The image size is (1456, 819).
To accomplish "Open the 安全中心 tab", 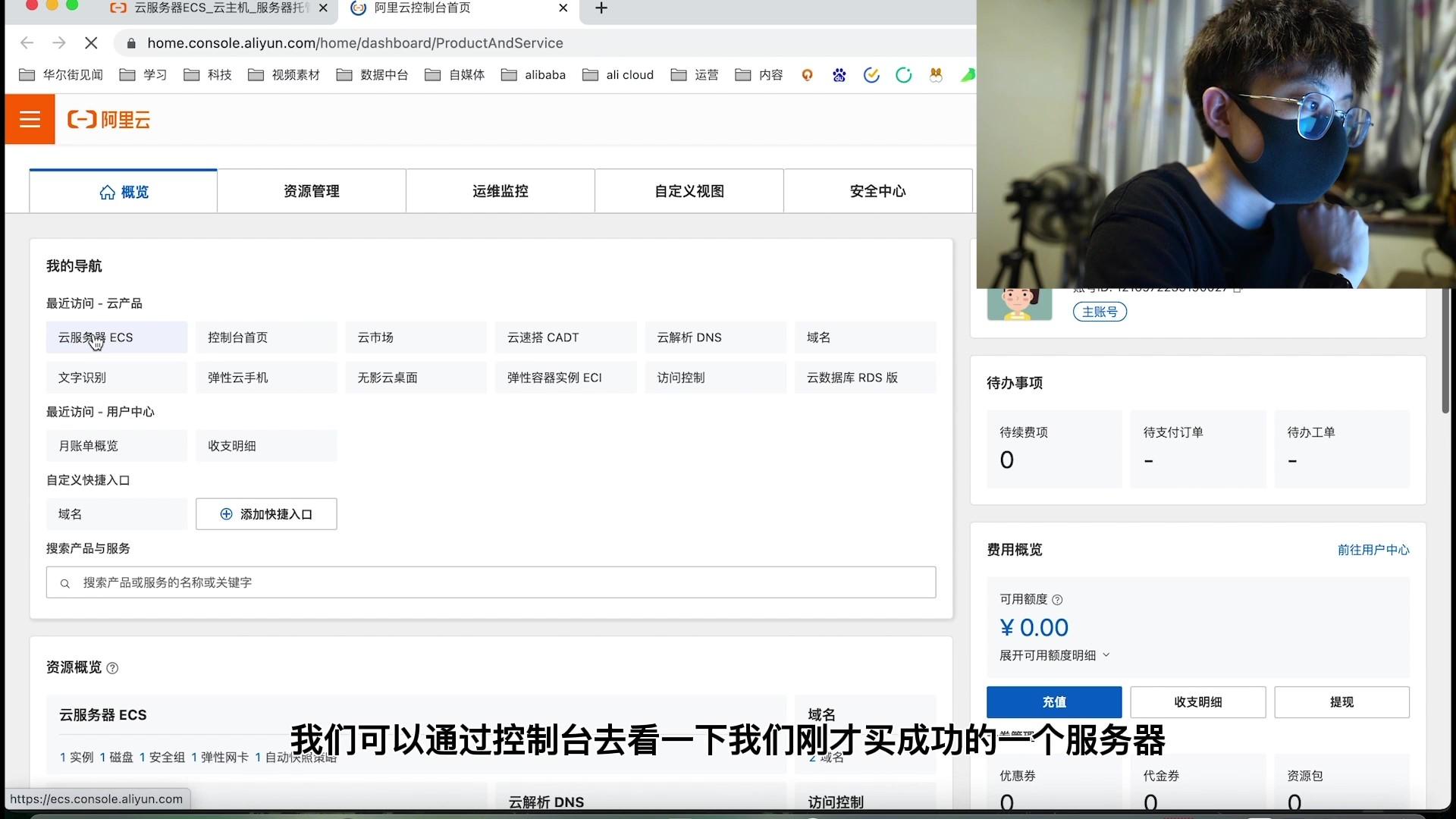I will 878,192.
